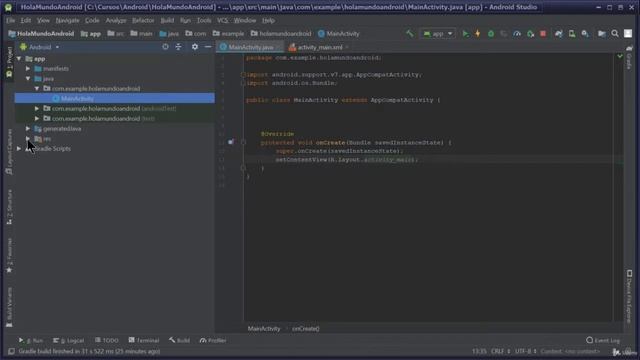Click onCreate() in editor breadcrumb
Image resolution: width=640 pixels, height=360 pixels.
(306, 329)
